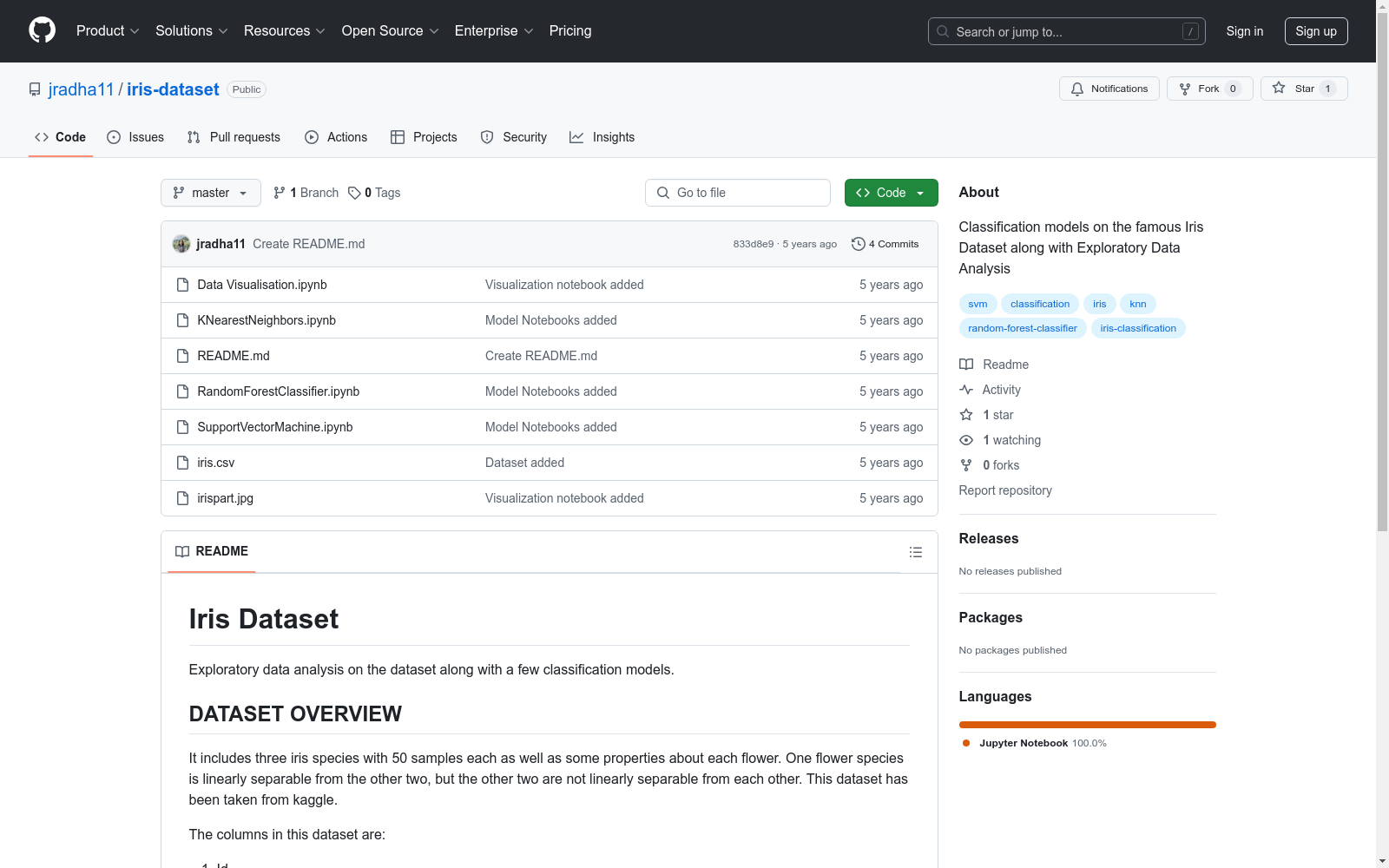Image resolution: width=1389 pixels, height=868 pixels.
Task: Open the Projects tab
Action: point(424,137)
